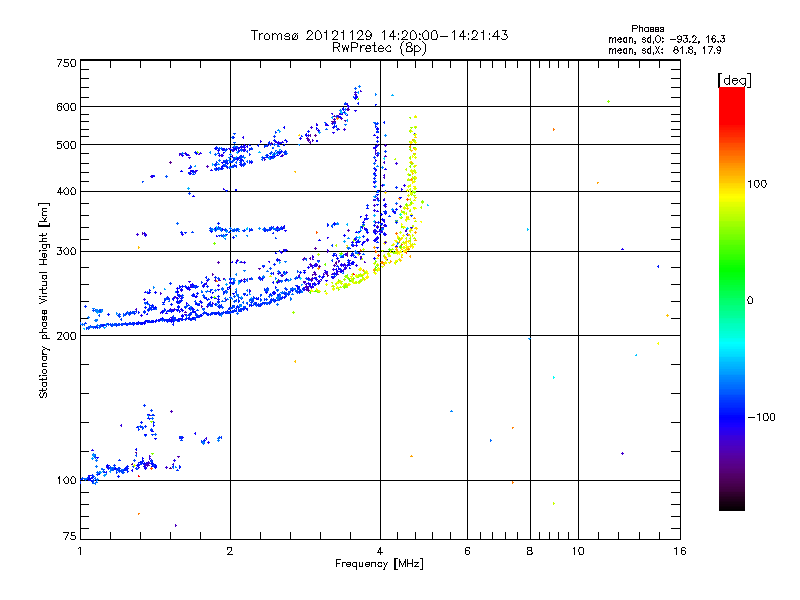Click the plot title 'Tromsø 20121129 14:20:00-14:21:43'
800x600 pixels.
click(379, 35)
